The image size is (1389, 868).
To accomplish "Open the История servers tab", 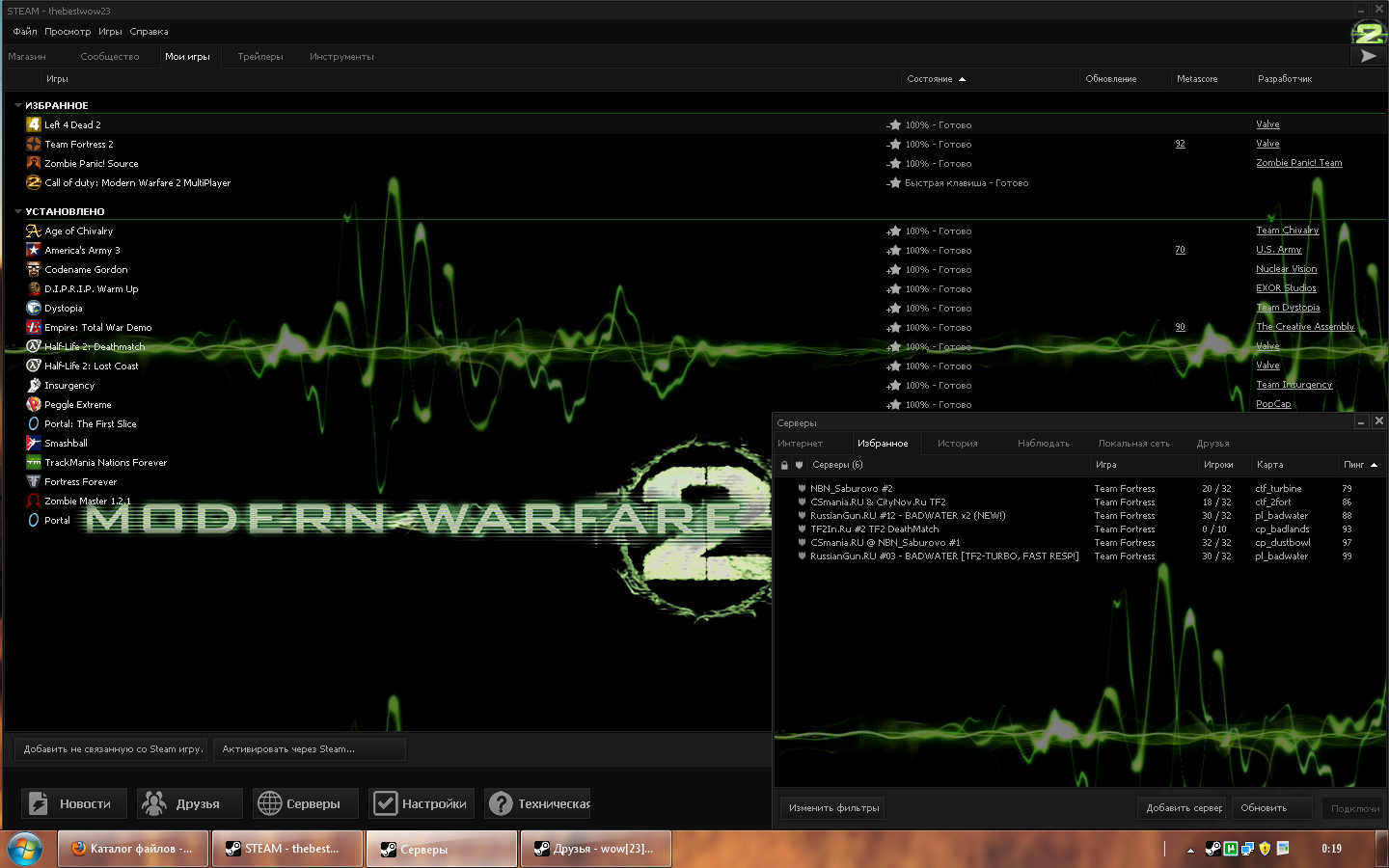I will click(958, 444).
